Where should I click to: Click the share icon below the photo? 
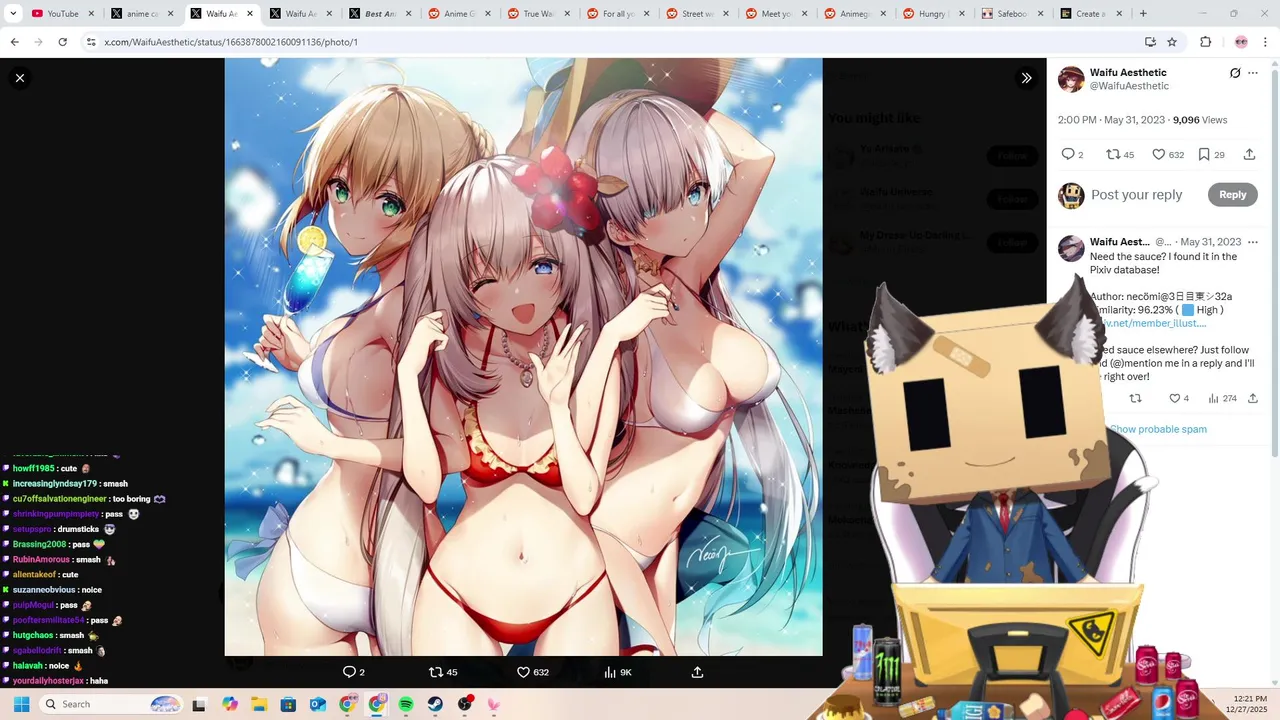[x=697, y=672]
